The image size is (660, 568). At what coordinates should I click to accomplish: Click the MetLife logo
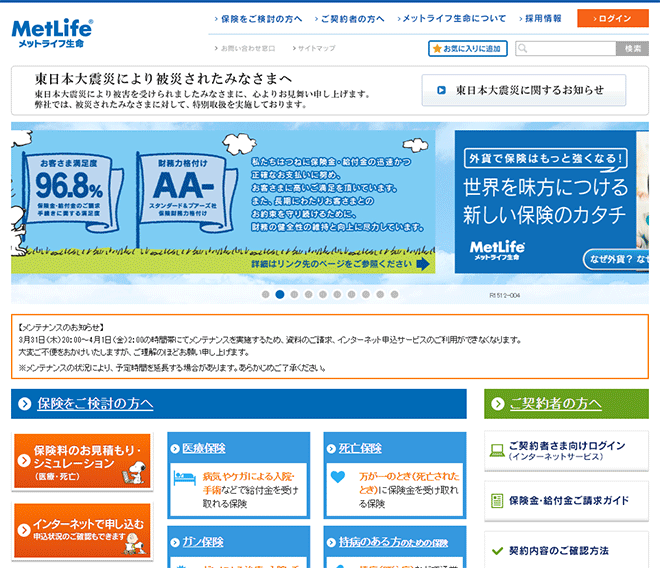click(52, 33)
